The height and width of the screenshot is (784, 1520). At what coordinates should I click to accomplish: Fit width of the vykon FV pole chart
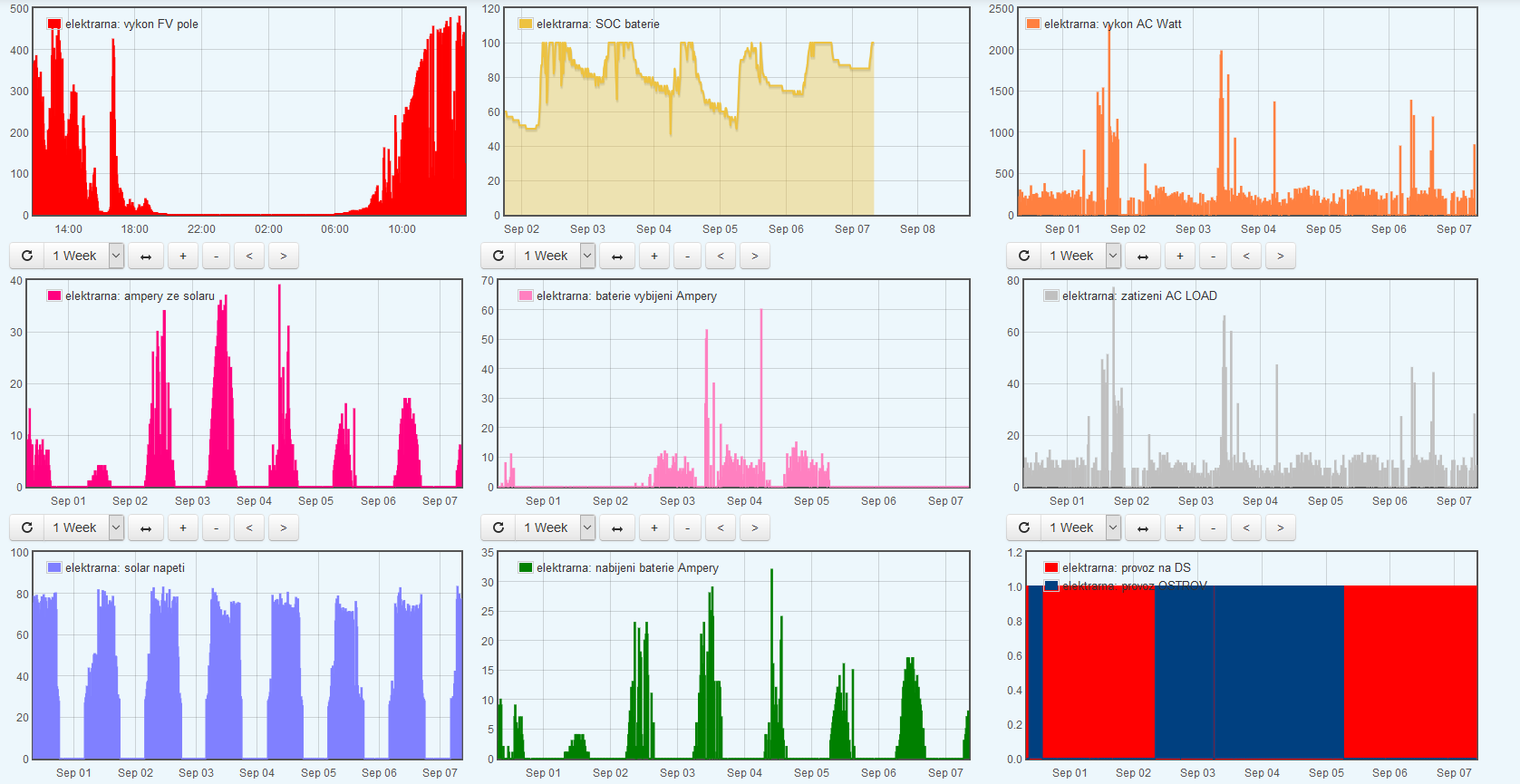(146, 256)
